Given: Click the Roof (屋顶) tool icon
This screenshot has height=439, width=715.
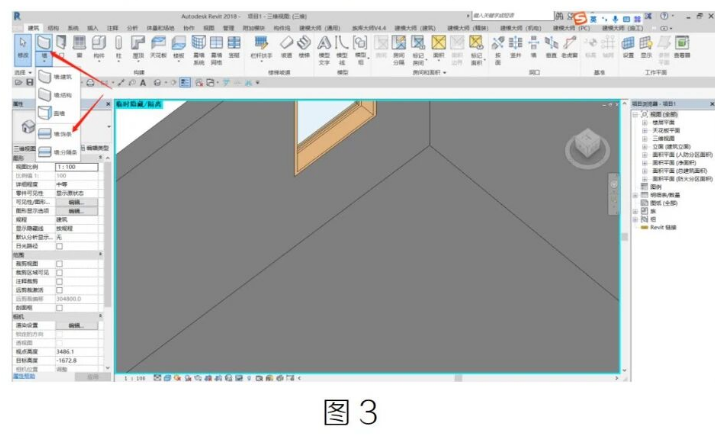Looking at the screenshot, I should (138, 43).
